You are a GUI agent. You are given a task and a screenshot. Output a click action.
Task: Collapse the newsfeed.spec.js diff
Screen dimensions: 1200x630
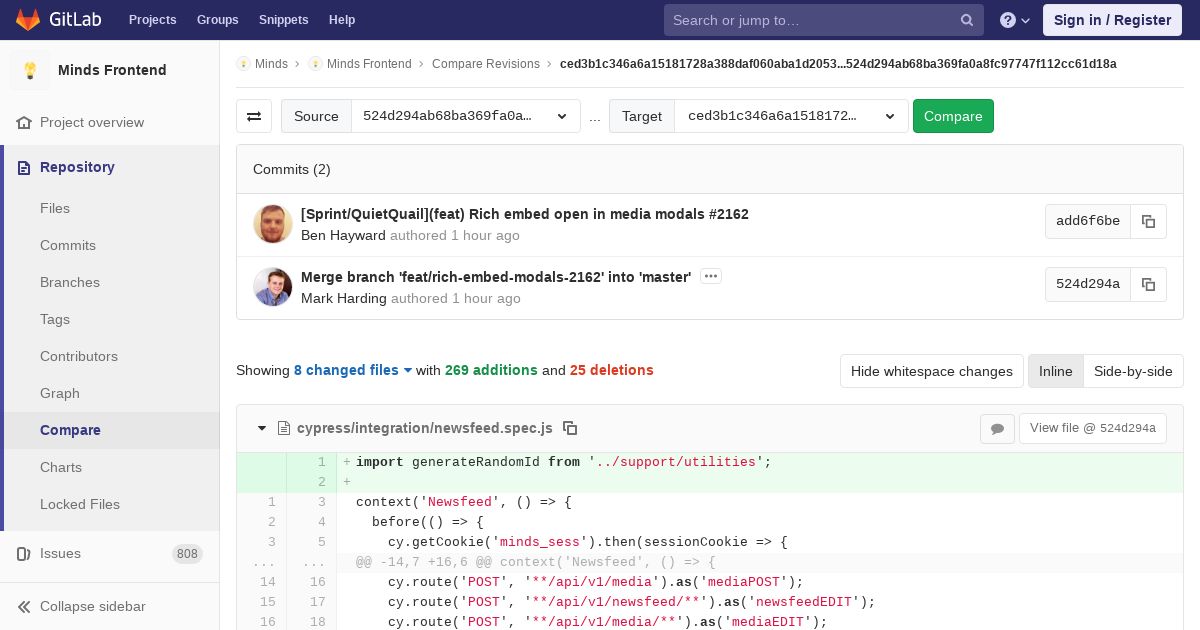[262, 428]
